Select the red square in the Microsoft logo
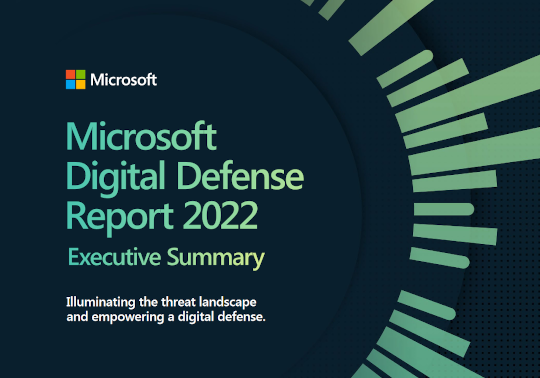This screenshot has height=378, width=540. click(x=70, y=74)
